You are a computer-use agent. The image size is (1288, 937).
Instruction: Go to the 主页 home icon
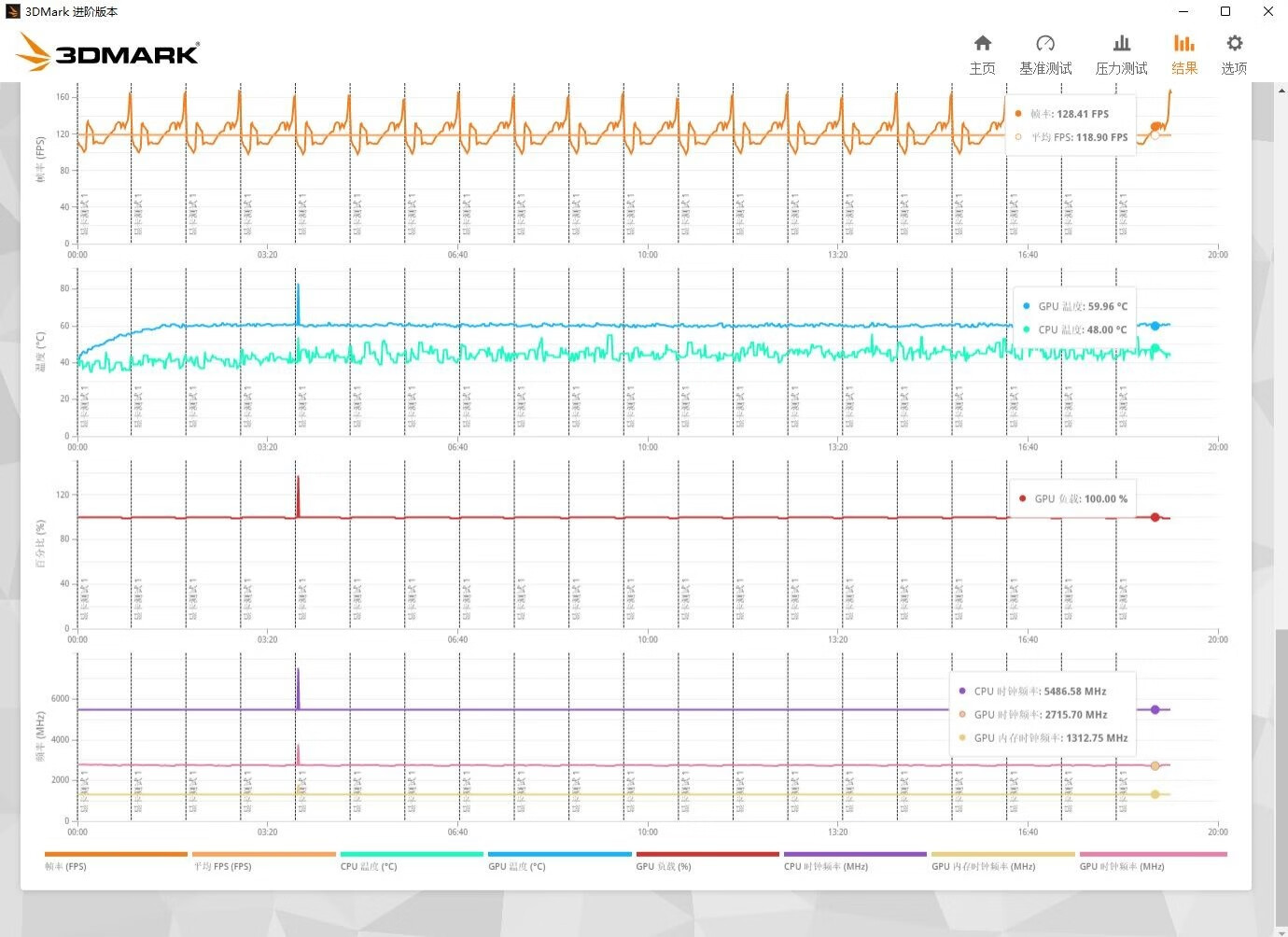tap(983, 43)
